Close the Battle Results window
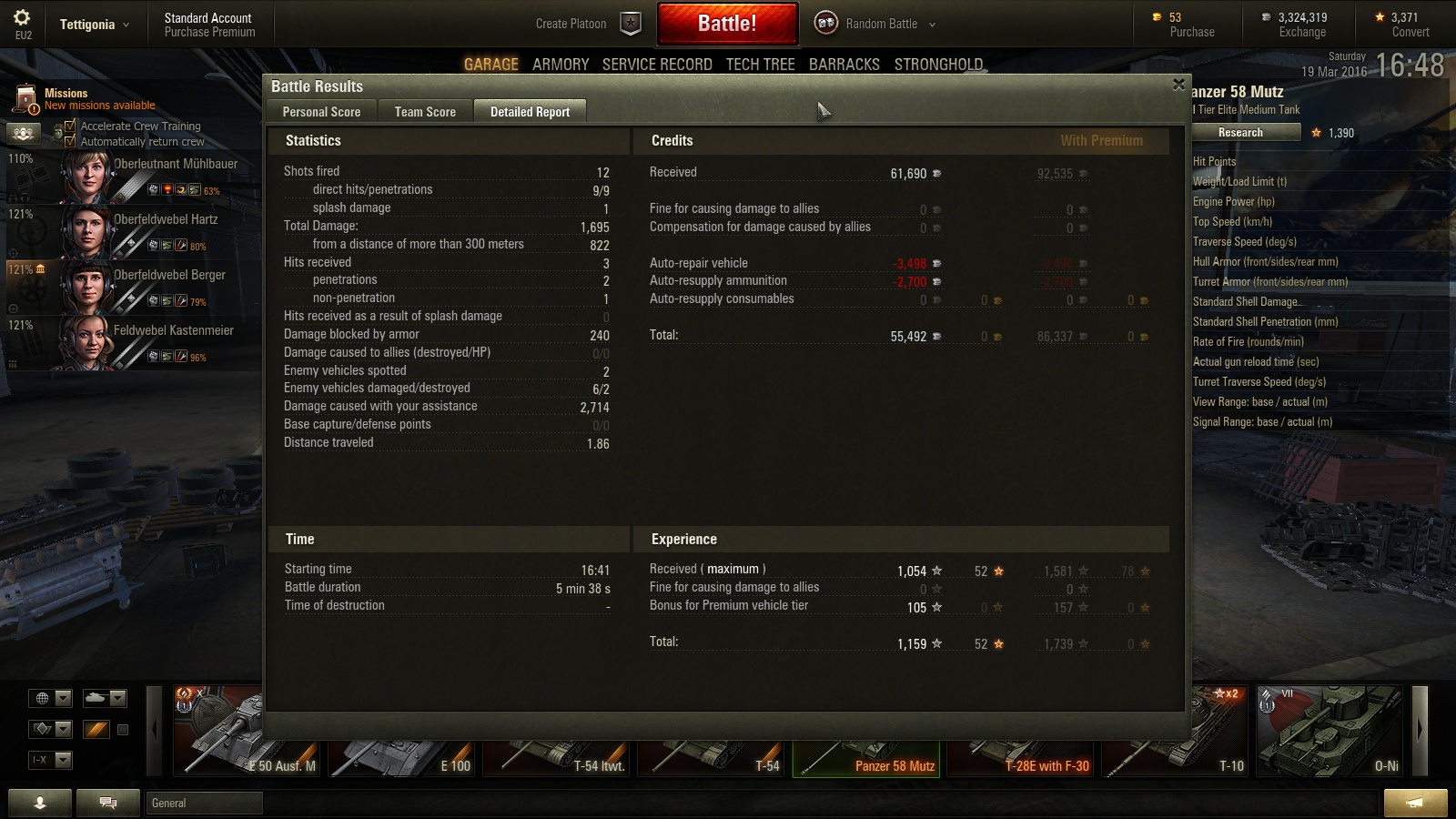 [x=1178, y=85]
